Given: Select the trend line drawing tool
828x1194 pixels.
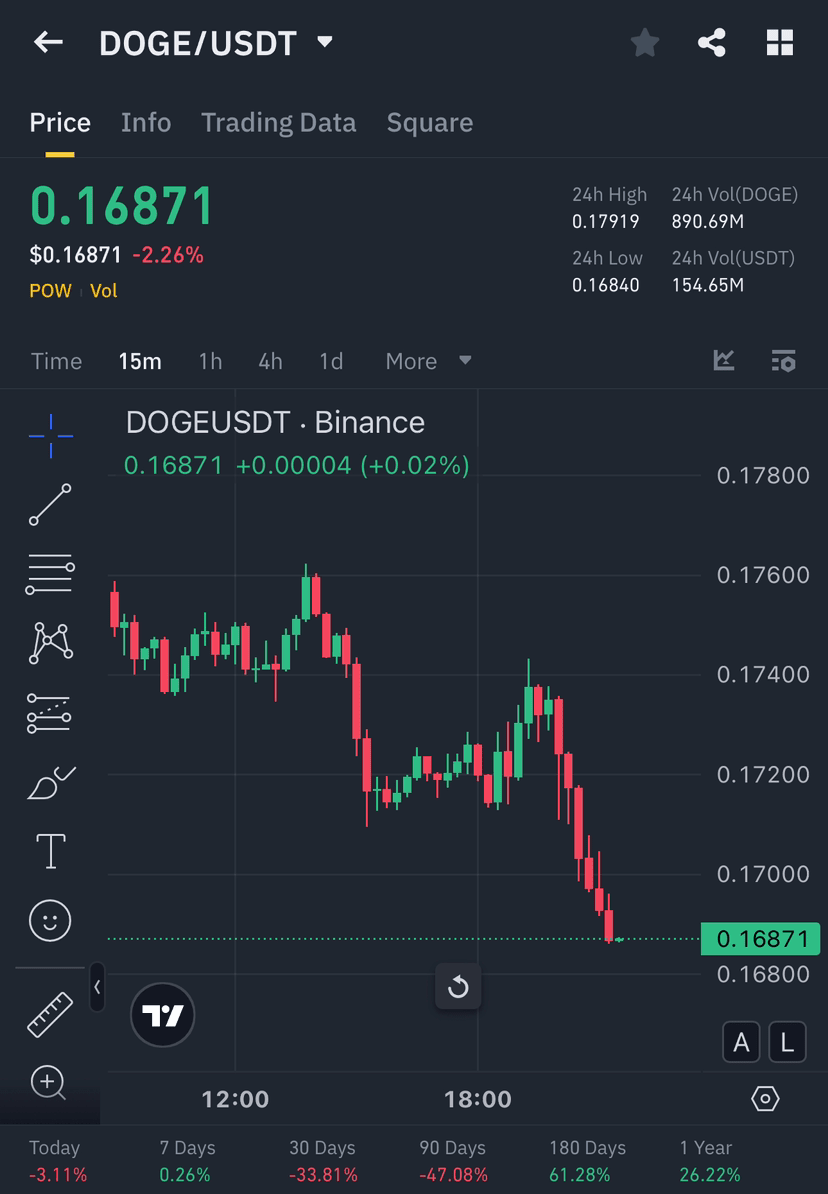Looking at the screenshot, I should [x=49, y=504].
